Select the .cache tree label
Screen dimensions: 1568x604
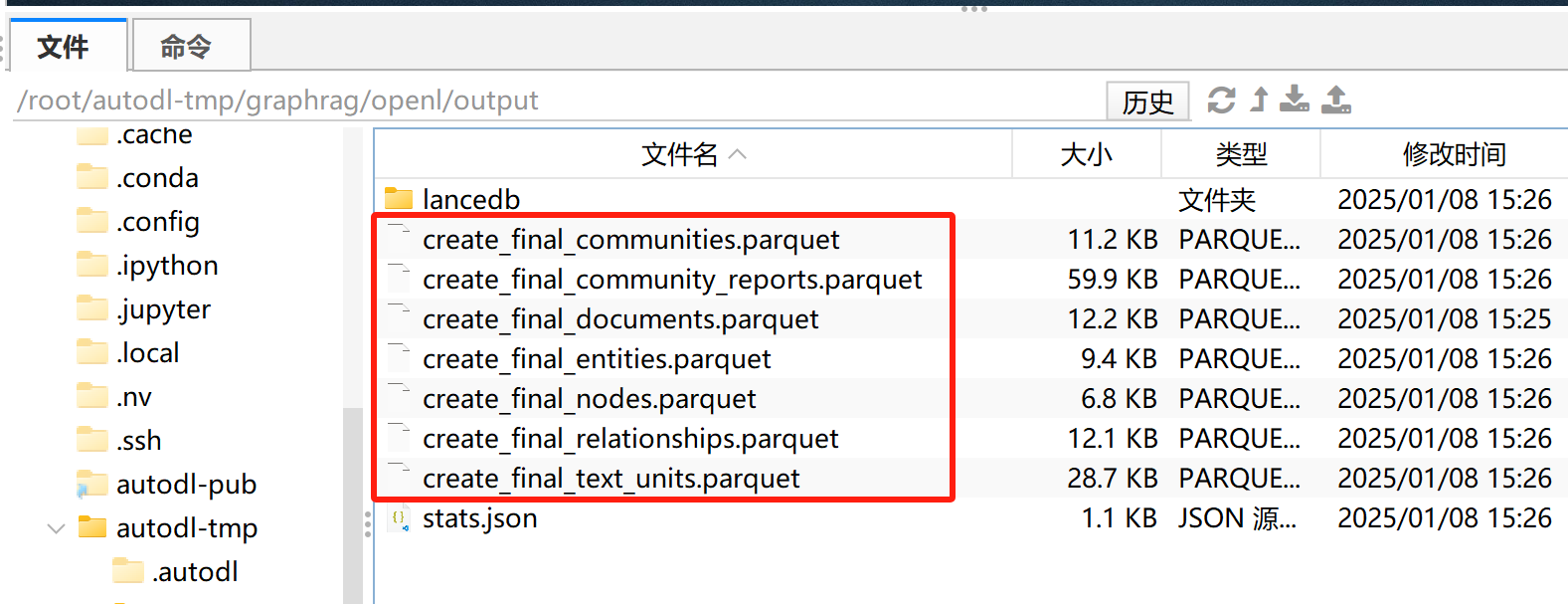pyautogui.click(x=154, y=135)
